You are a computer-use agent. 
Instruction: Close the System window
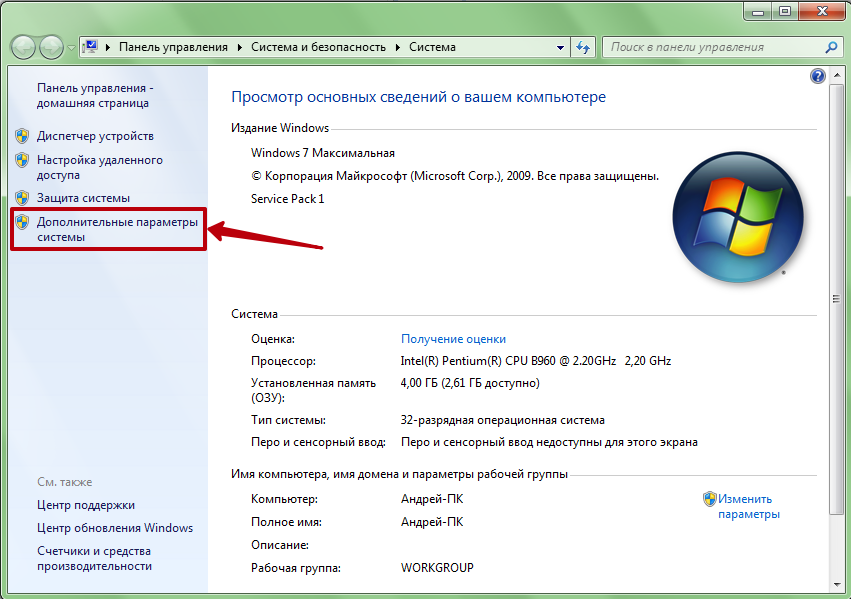click(x=822, y=11)
